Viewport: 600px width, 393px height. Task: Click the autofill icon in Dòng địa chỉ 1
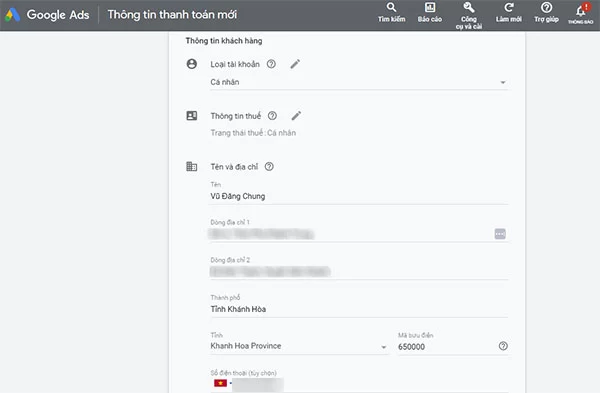click(x=500, y=234)
